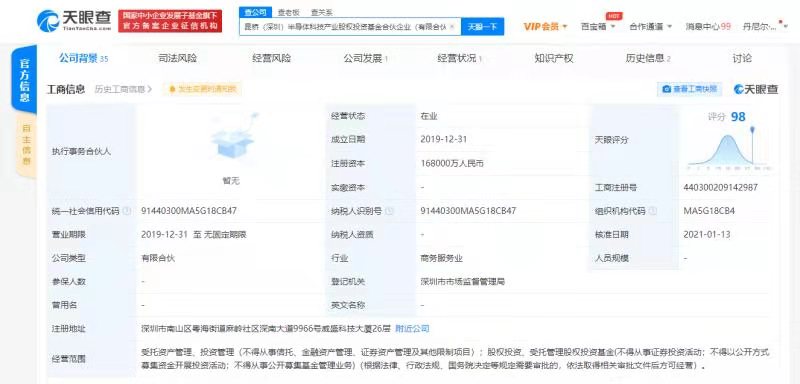Viewport: 800px width, 384px height.
Task: Click the help icon beside 纳税人识别号
Action: (x=389, y=211)
